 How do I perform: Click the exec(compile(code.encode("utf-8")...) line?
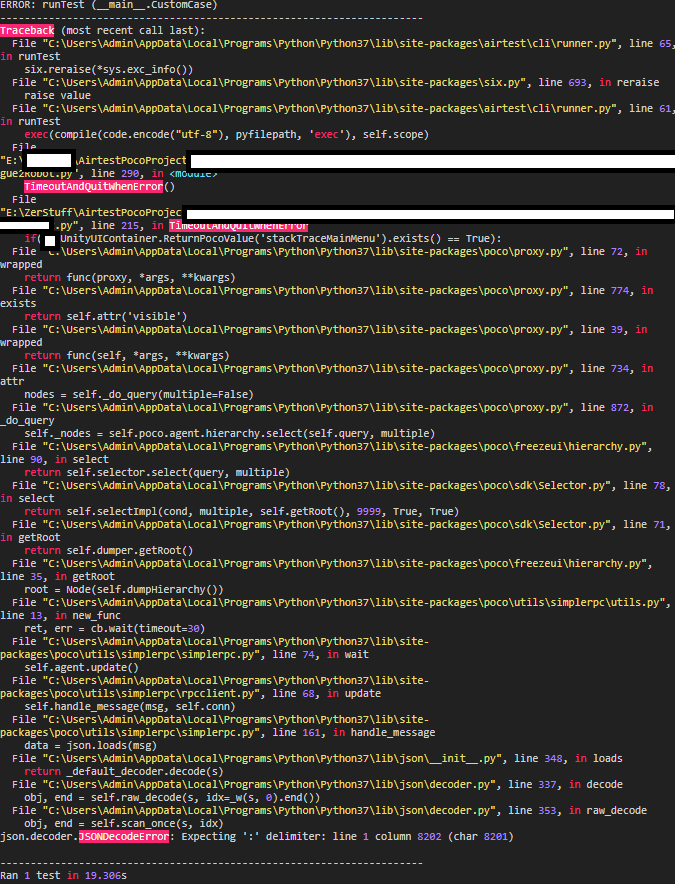[226, 134]
